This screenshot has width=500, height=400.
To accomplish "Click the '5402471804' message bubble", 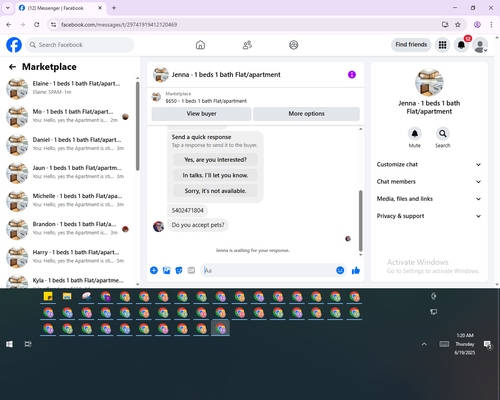I will [187, 210].
